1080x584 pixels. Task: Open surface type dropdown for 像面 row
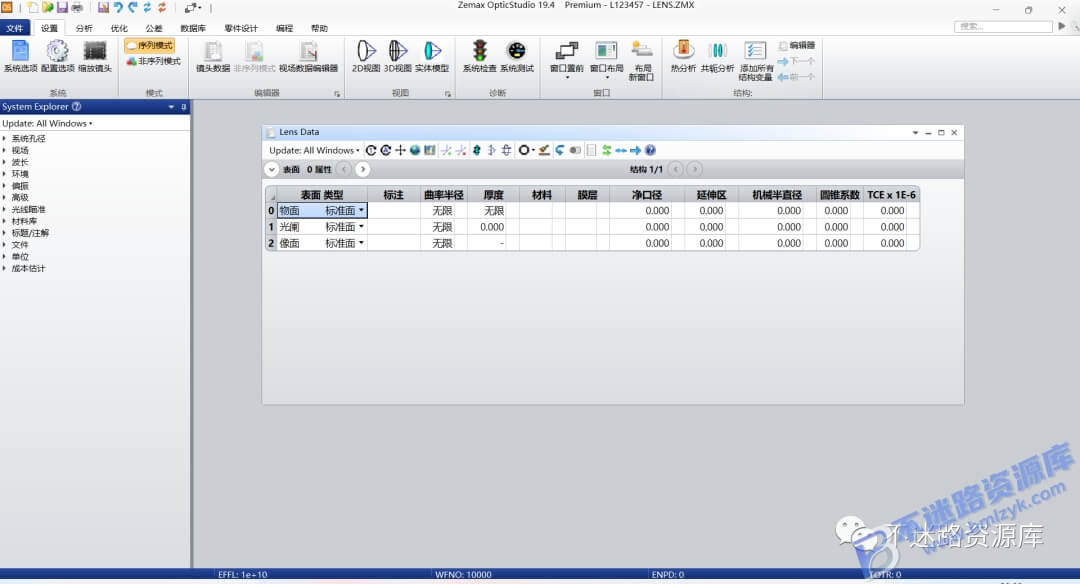(x=361, y=243)
